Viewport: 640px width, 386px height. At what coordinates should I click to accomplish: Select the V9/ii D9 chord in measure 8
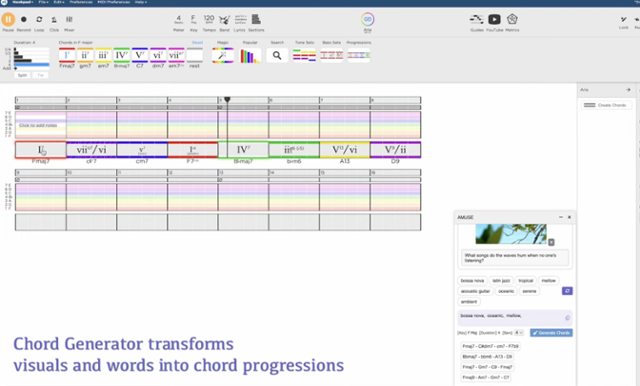(x=396, y=150)
